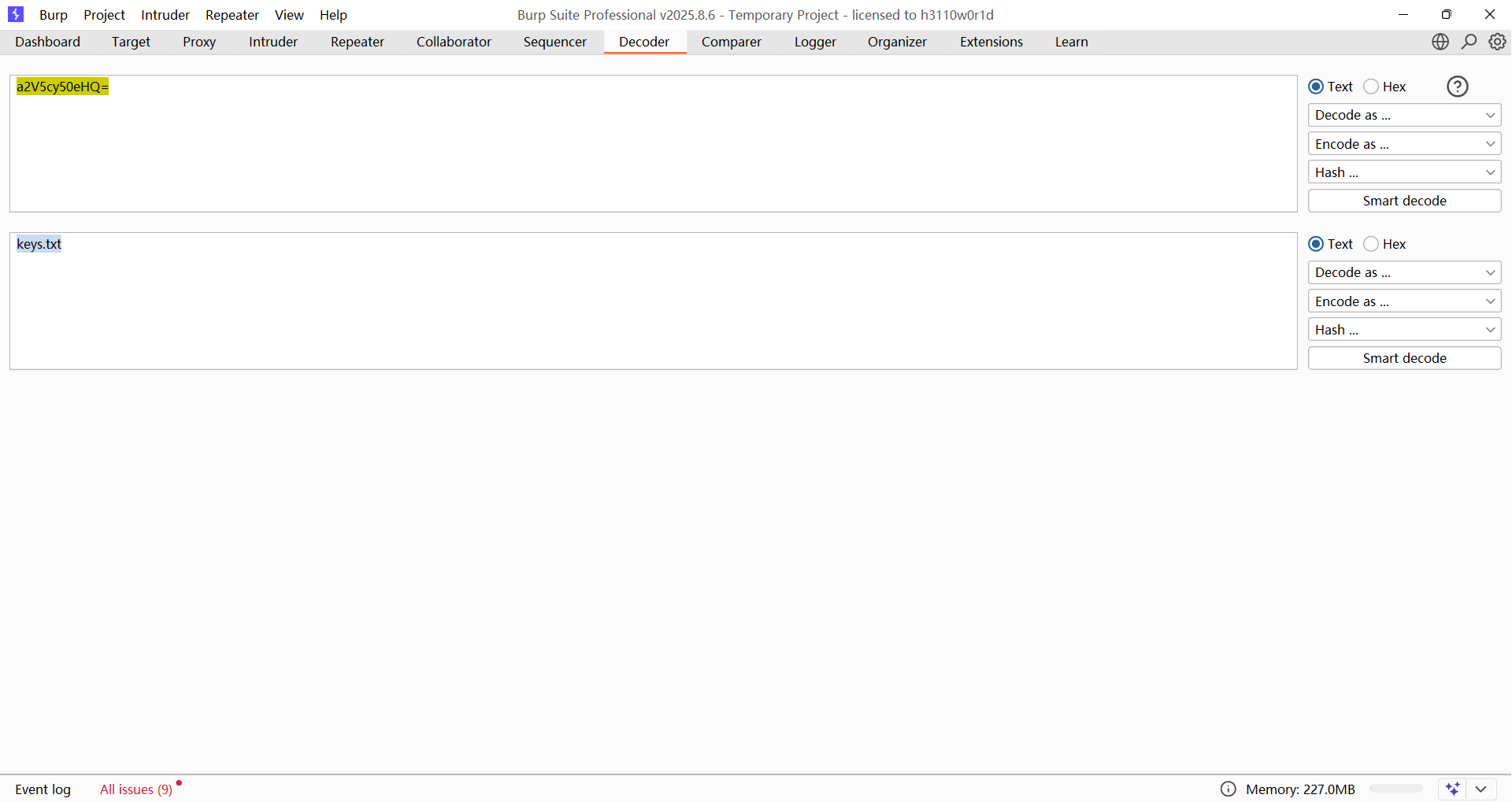Open the Project menu
This screenshot has width=1512, height=802.
click(105, 15)
